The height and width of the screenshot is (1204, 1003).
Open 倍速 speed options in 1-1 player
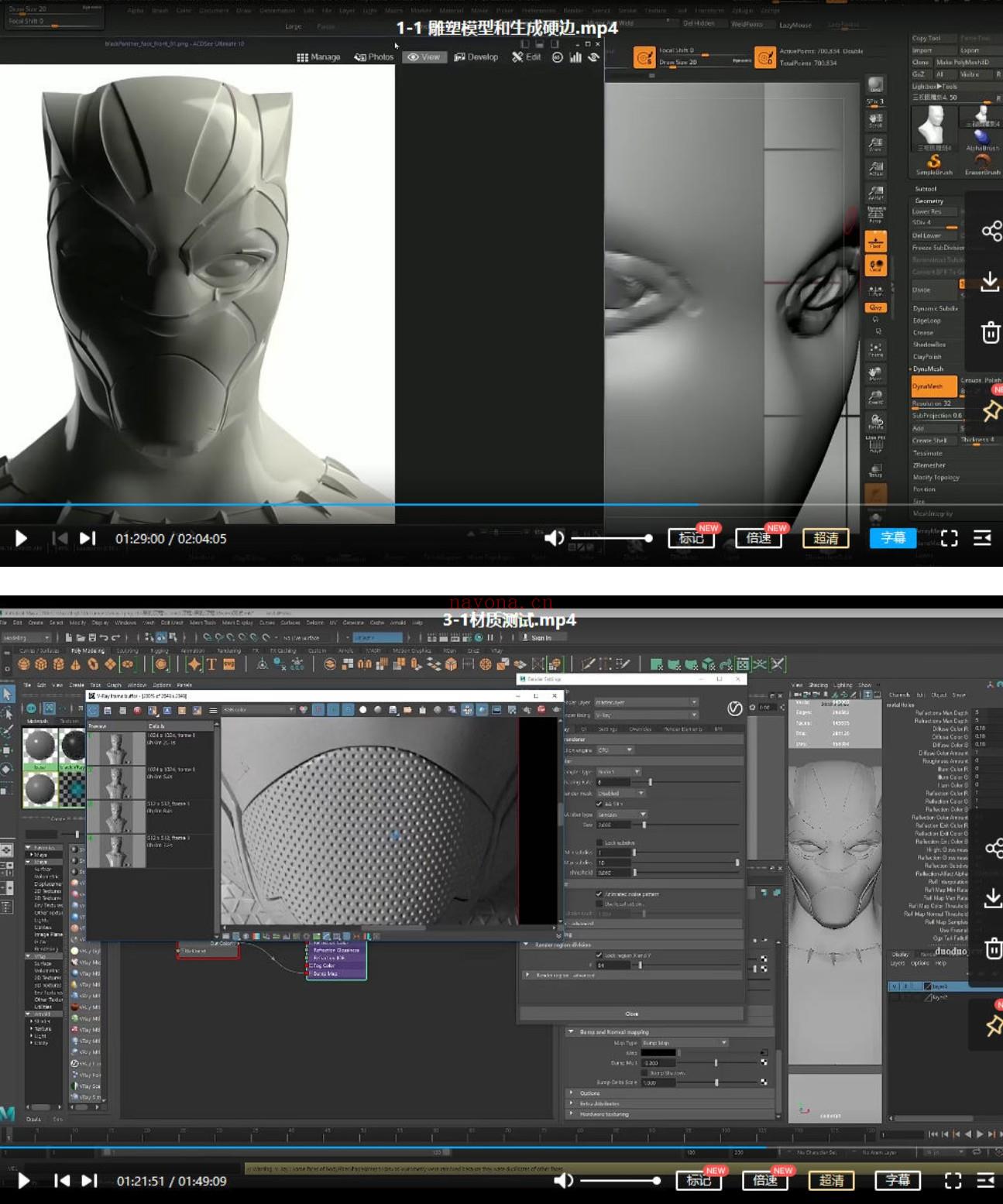tap(758, 538)
